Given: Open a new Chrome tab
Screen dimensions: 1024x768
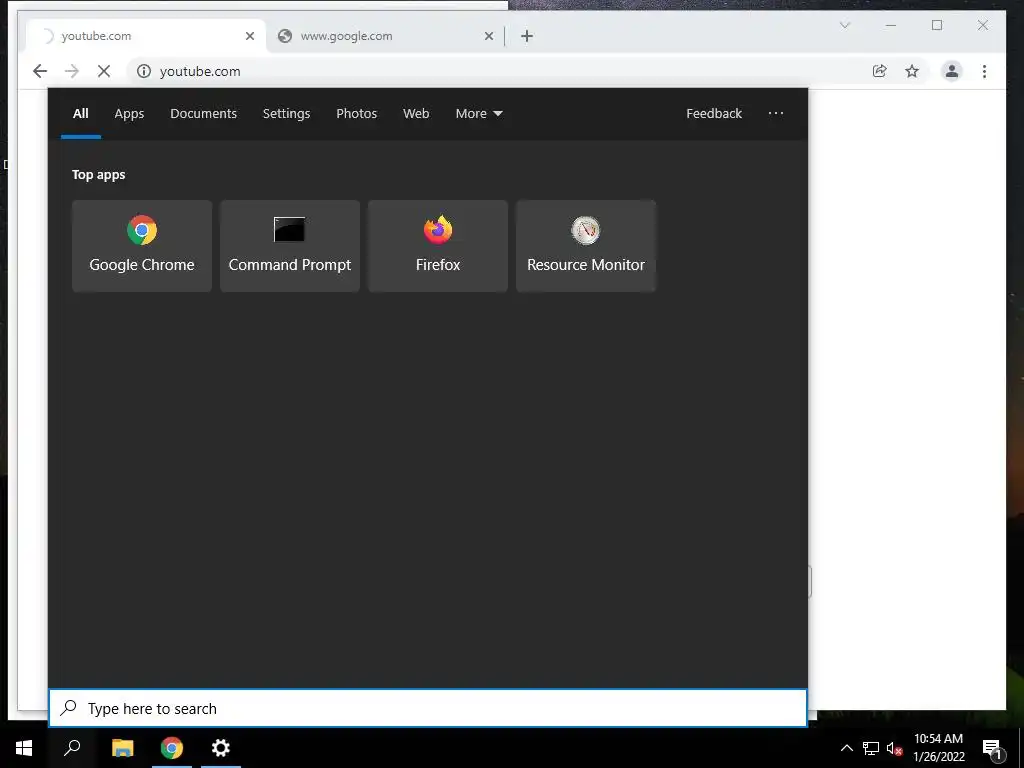Looking at the screenshot, I should (527, 36).
